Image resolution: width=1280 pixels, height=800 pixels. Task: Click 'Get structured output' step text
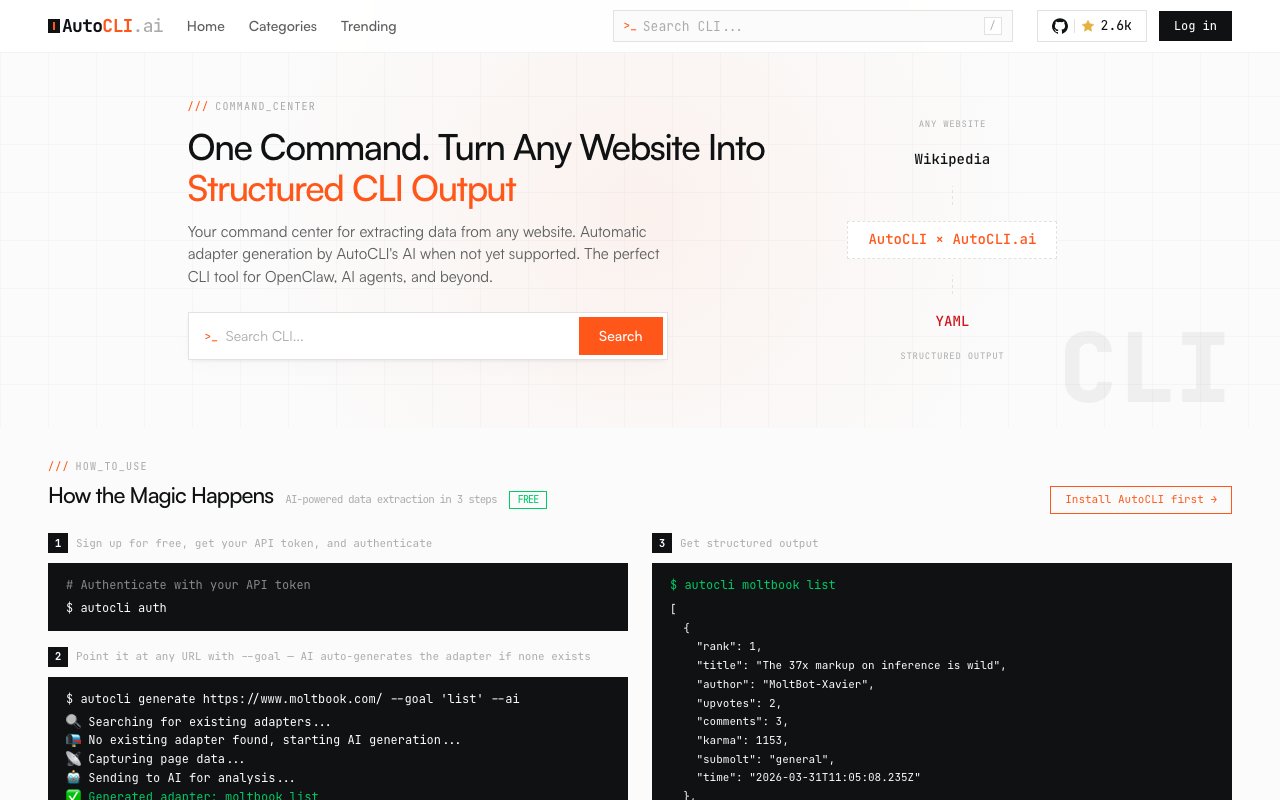749,543
